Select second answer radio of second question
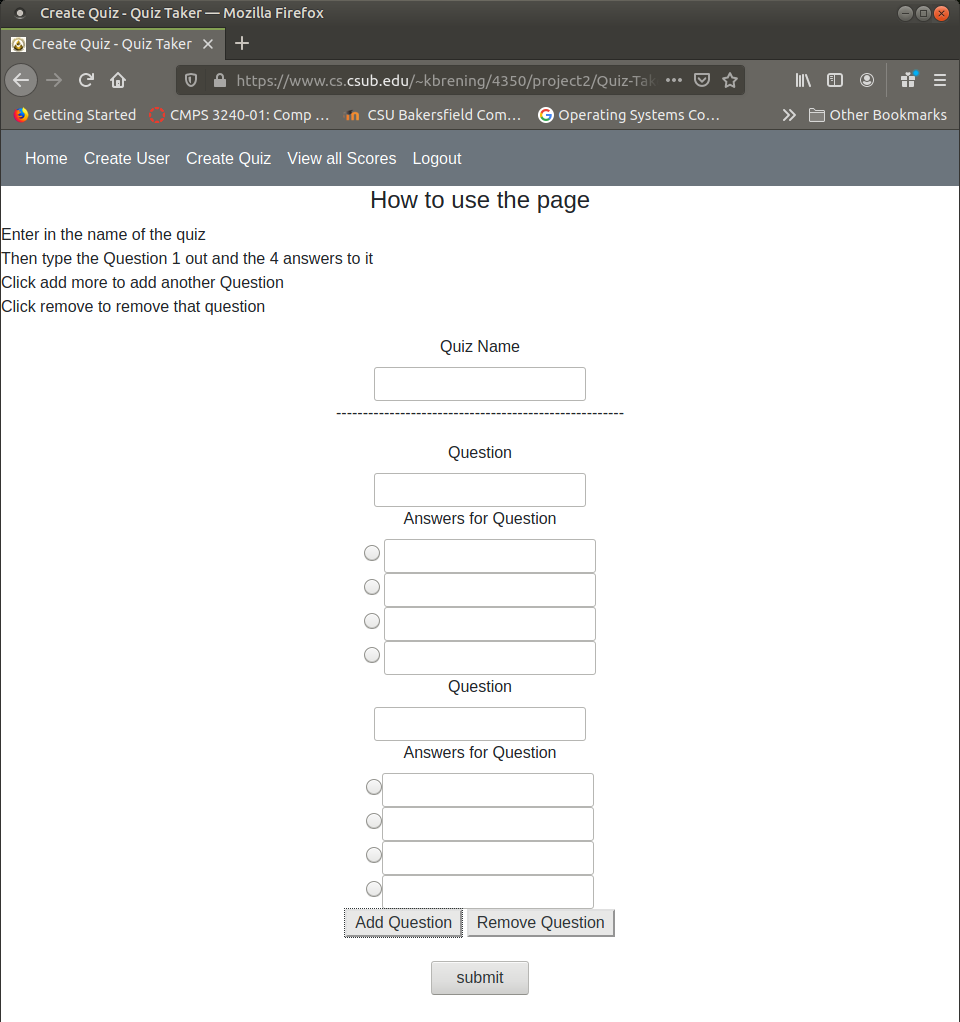The height and width of the screenshot is (1022, 960). [x=373, y=821]
